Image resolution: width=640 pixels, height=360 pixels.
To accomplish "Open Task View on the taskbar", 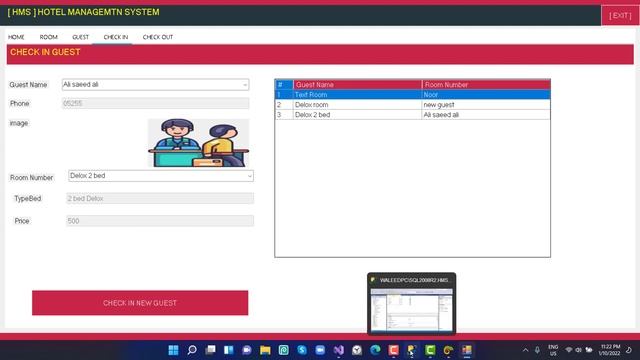I will [x=210, y=350].
